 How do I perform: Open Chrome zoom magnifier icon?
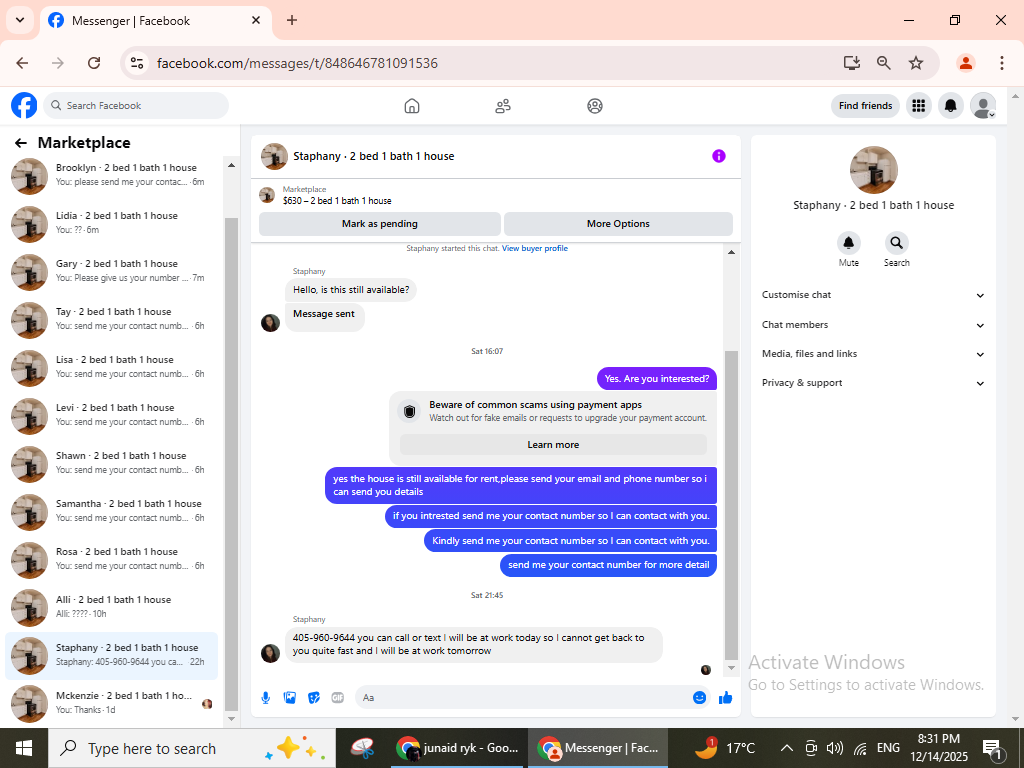coord(884,63)
